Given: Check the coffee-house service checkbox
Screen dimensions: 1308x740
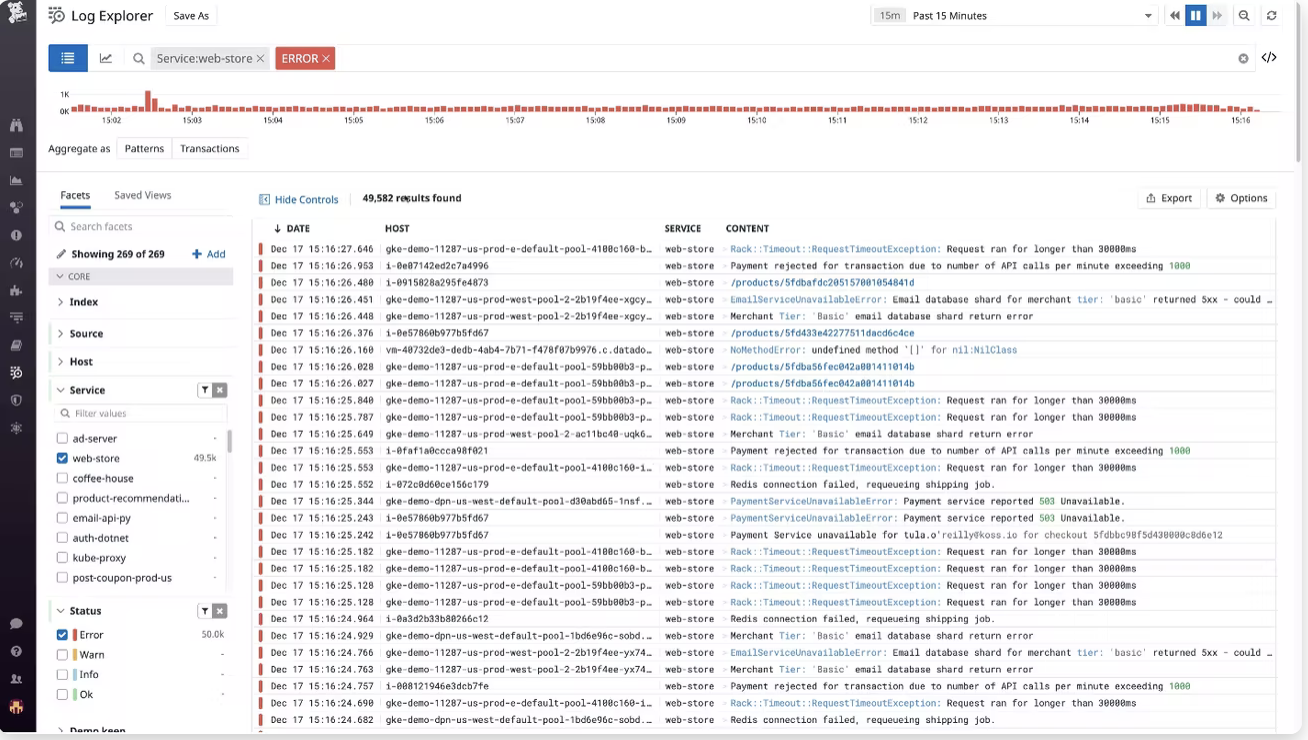Looking at the screenshot, I should 62,478.
